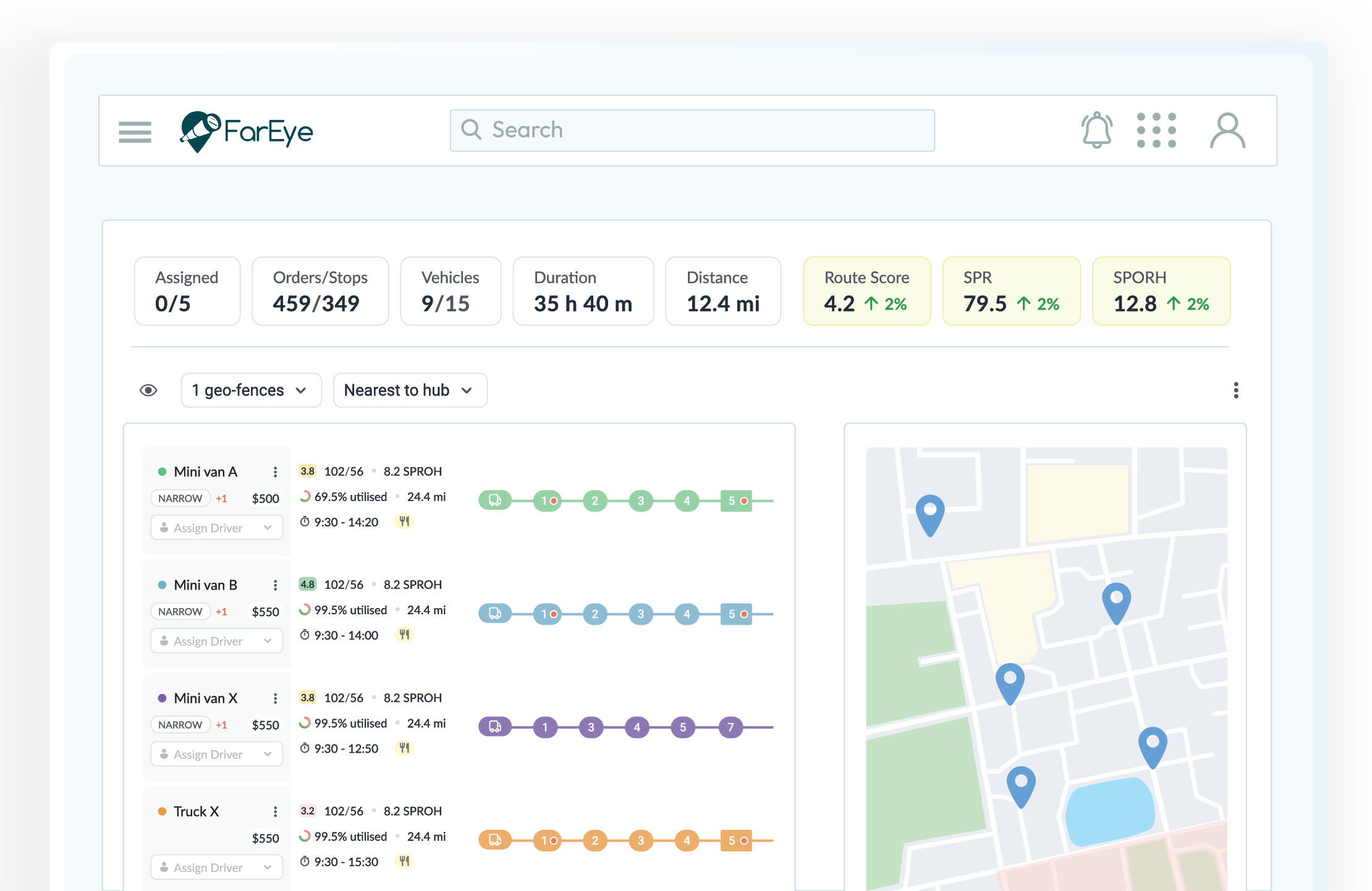Click stop 3 on Mini van B's route timeline
The width and height of the screenshot is (1372, 891).
pyautogui.click(x=640, y=614)
